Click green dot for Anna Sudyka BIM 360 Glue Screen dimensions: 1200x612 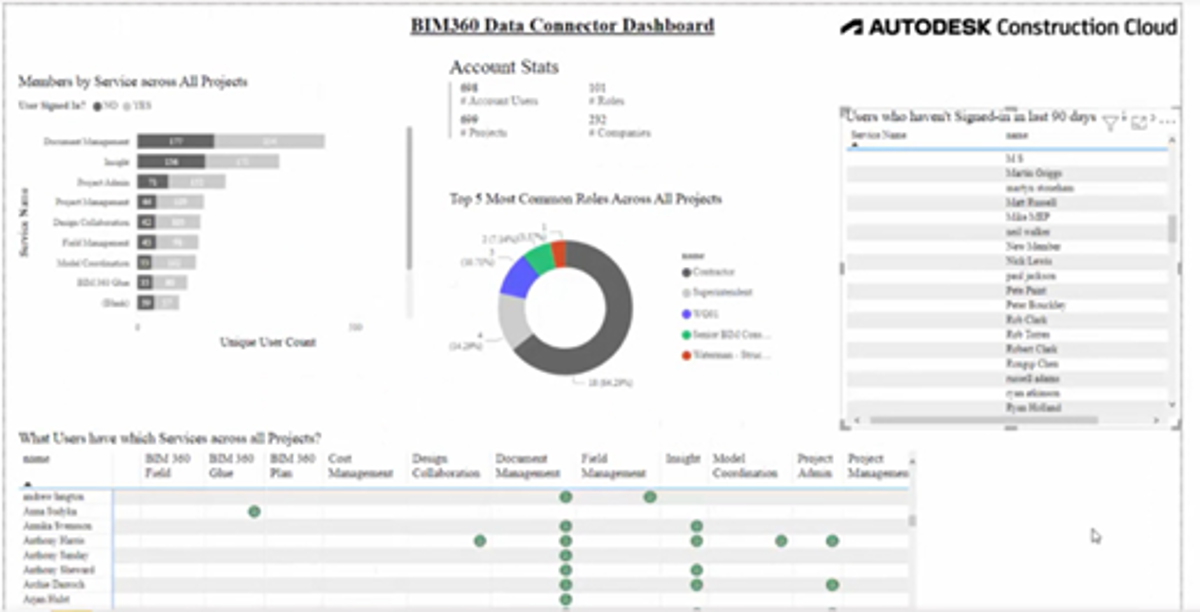coord(254,511)
